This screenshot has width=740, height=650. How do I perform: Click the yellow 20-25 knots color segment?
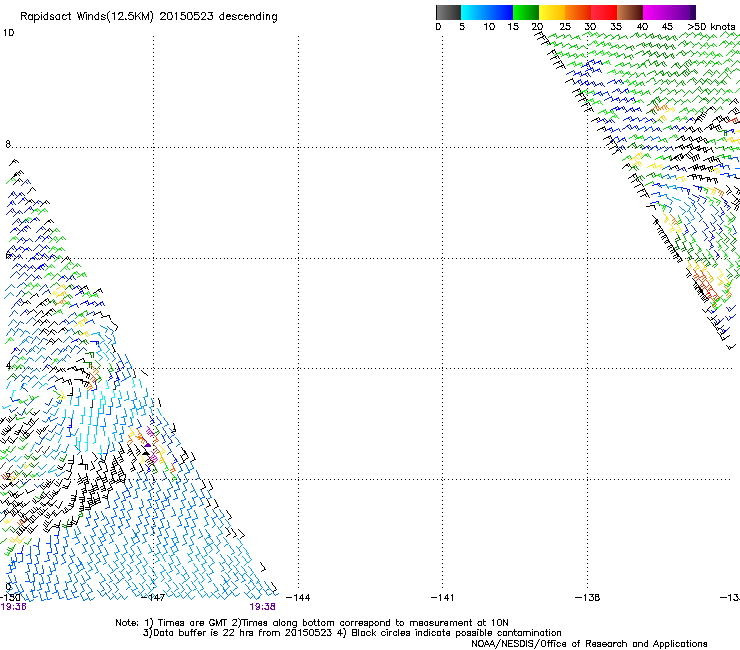coord(552,12)
